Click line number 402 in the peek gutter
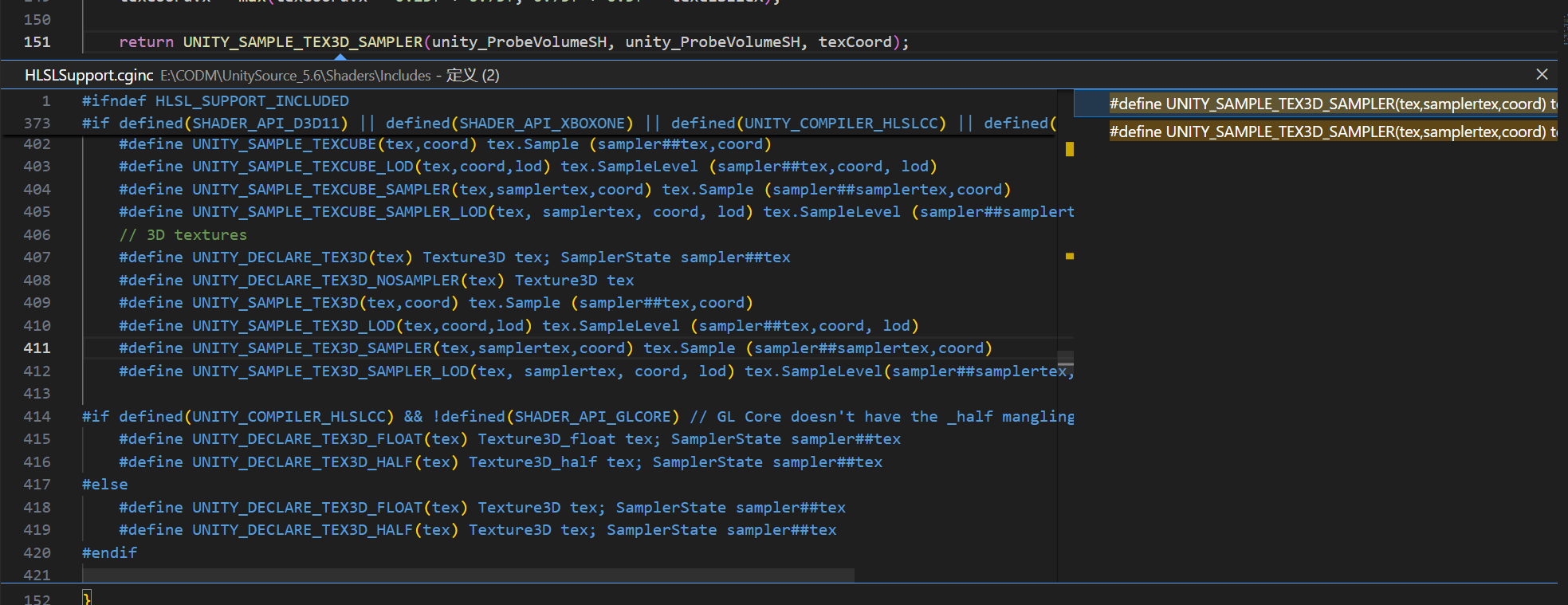Image resolution: width=1568 pixels, height=605 pixels. [37, 144]
